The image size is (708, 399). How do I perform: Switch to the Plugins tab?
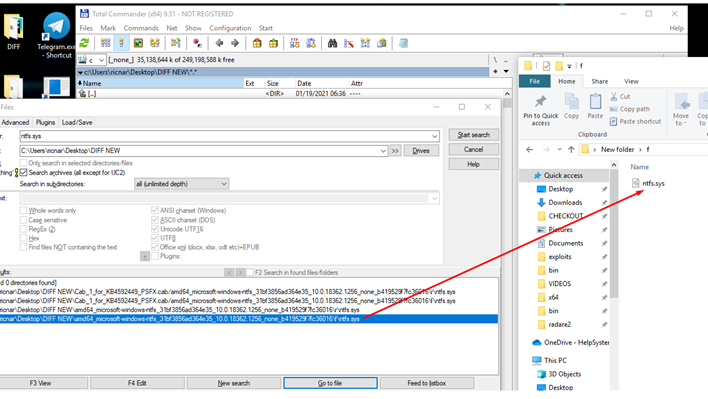[x=45, y=122]
